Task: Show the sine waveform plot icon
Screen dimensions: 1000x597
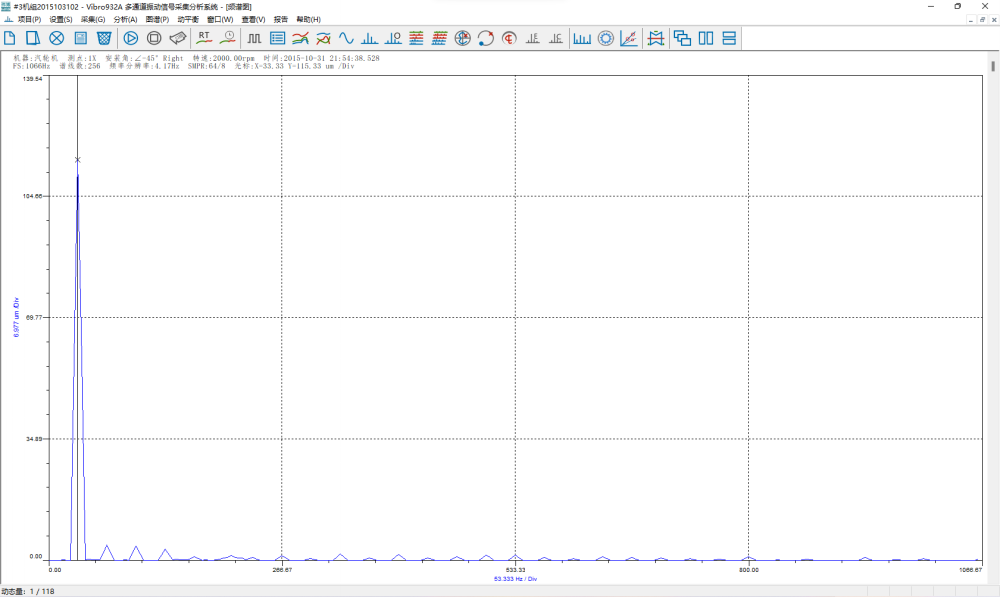Action: (x=346, y=38)
